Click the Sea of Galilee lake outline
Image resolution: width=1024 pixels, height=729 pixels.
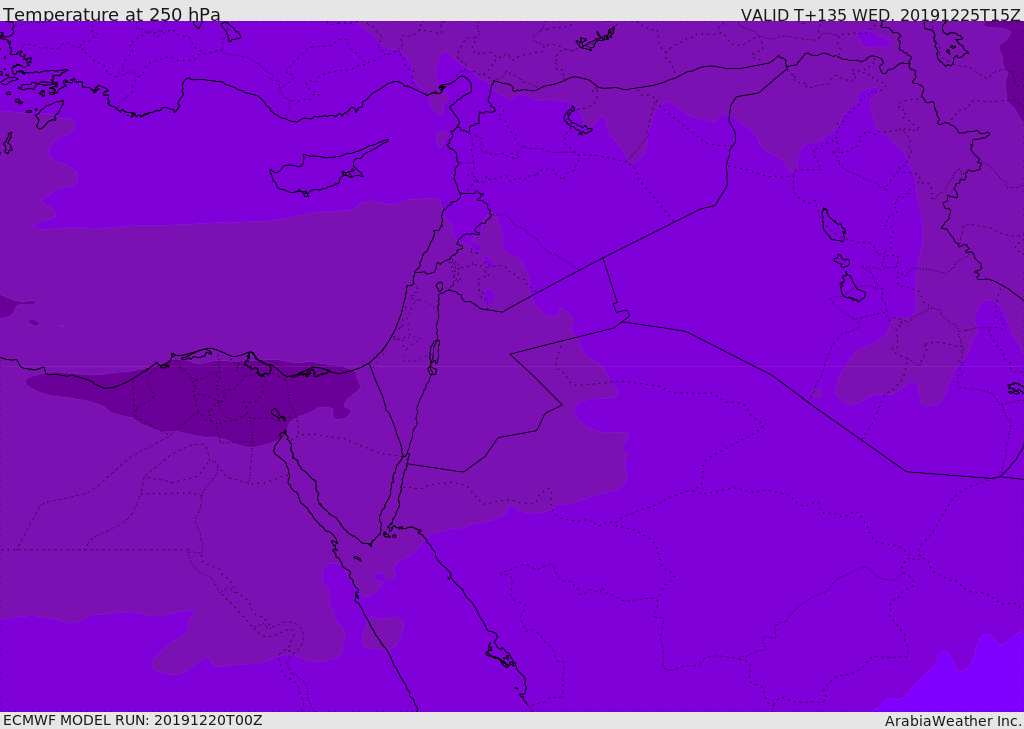440,287
